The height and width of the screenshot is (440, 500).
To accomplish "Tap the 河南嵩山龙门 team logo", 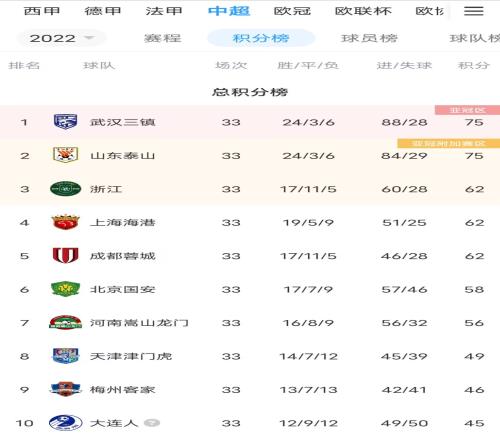I will [x=65, y=322].
